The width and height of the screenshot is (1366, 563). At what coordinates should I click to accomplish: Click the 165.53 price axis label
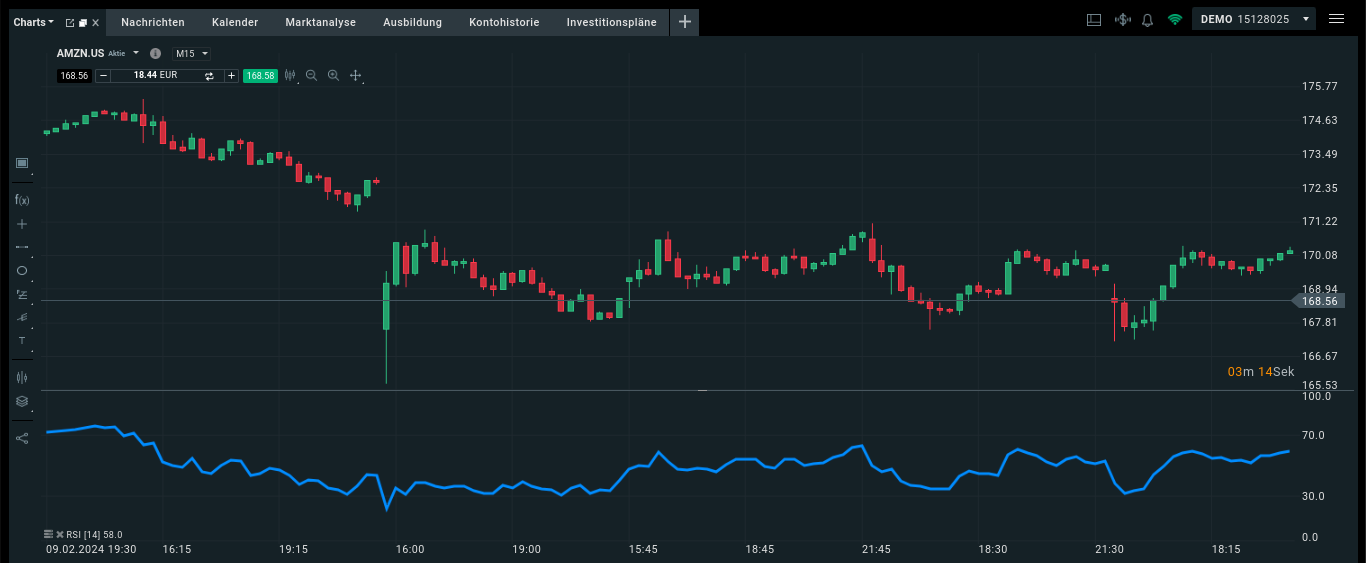point(1320,385)
